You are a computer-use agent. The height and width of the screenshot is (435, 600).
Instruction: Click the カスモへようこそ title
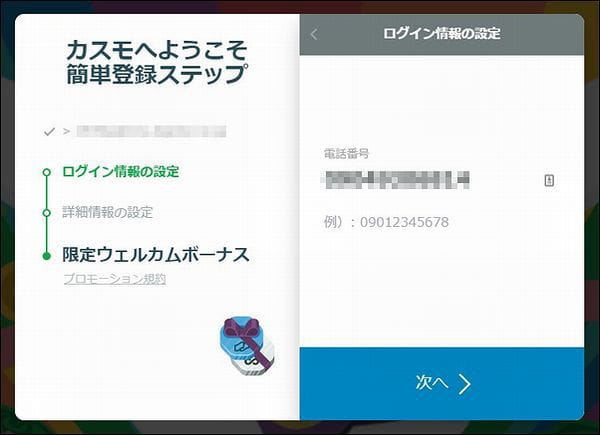157,51
